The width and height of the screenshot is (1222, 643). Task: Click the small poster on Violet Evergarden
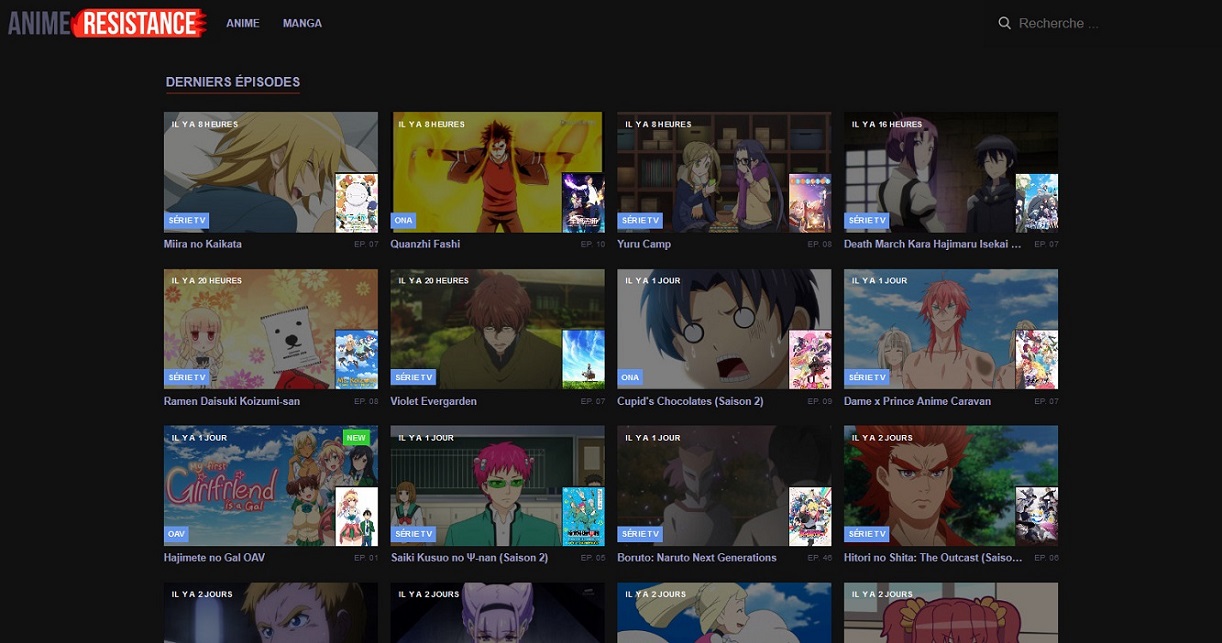583,360
